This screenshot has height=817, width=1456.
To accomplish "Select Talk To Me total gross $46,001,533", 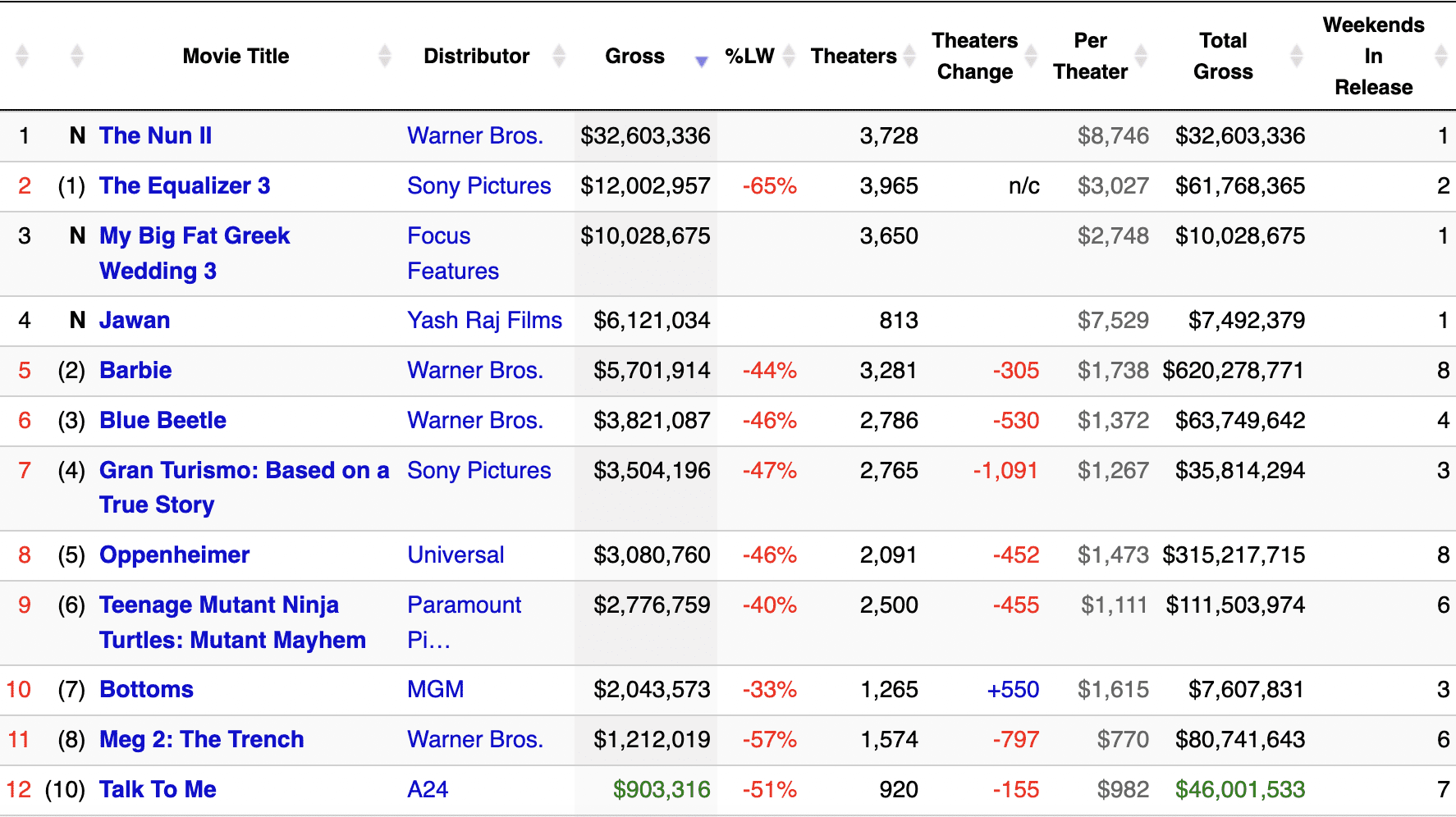I will point(1240,789).
